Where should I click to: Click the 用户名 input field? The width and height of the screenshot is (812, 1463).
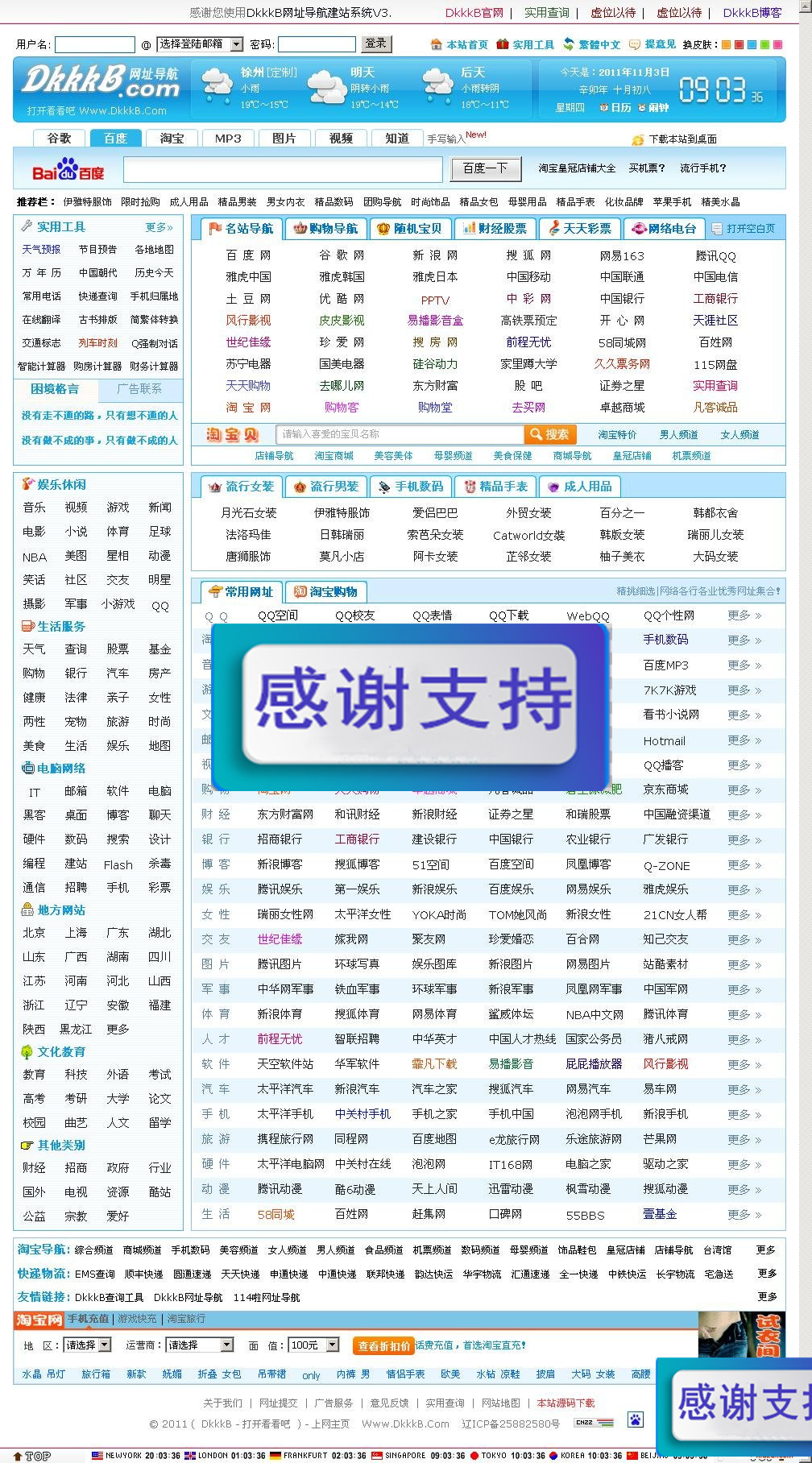tap(95, 44)
